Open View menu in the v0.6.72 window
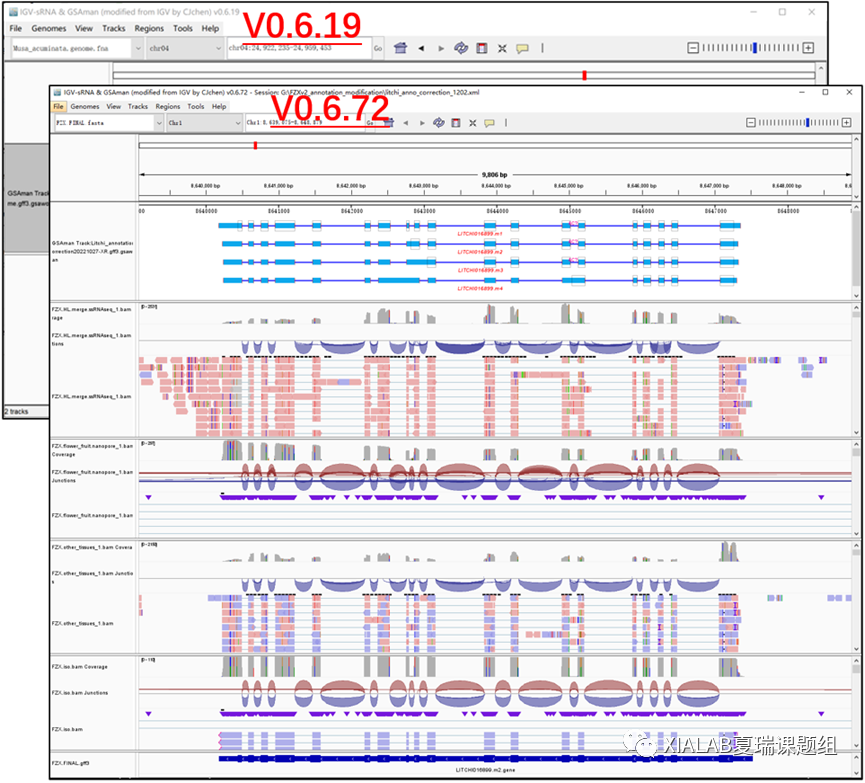The height and width of the screenshot is (783, 865). point(114,106)
